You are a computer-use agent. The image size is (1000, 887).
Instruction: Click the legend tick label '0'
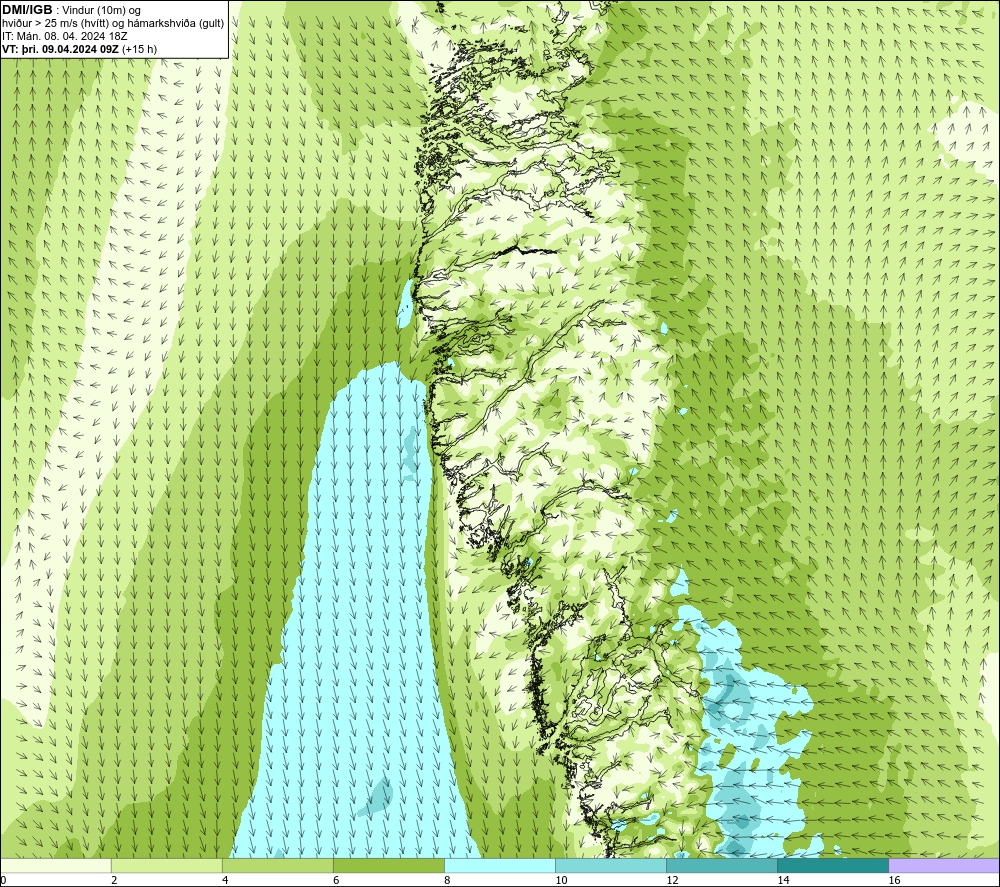[x=3, y=880]
